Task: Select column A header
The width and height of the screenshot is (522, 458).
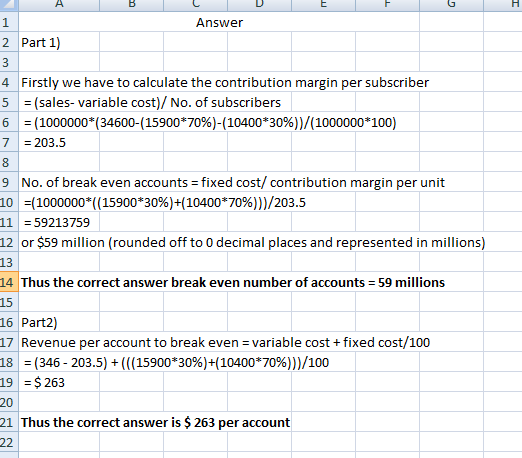Action: point(59,5)
